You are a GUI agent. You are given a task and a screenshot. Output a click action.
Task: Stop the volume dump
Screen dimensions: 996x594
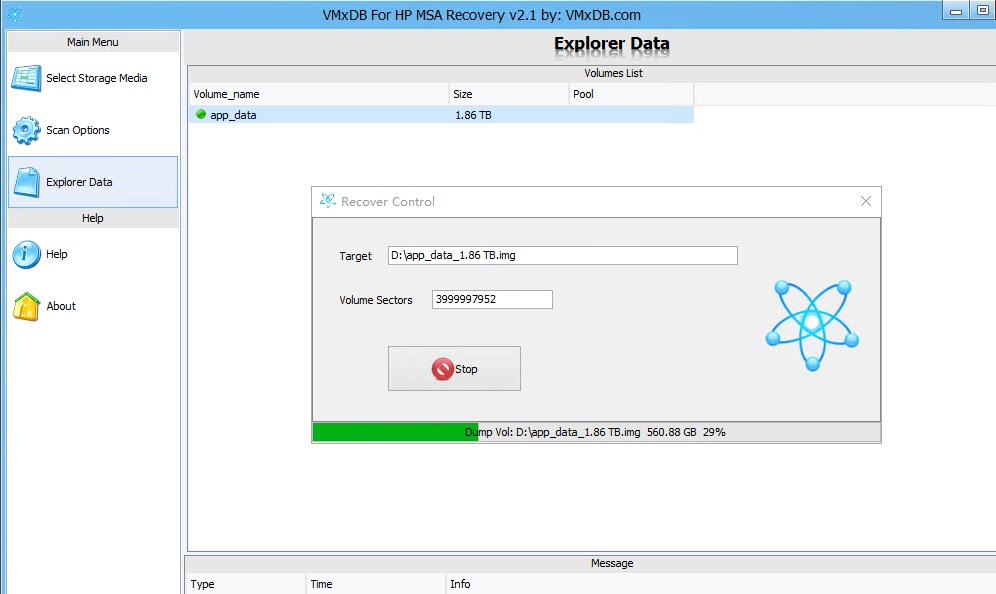pos(454,368)
